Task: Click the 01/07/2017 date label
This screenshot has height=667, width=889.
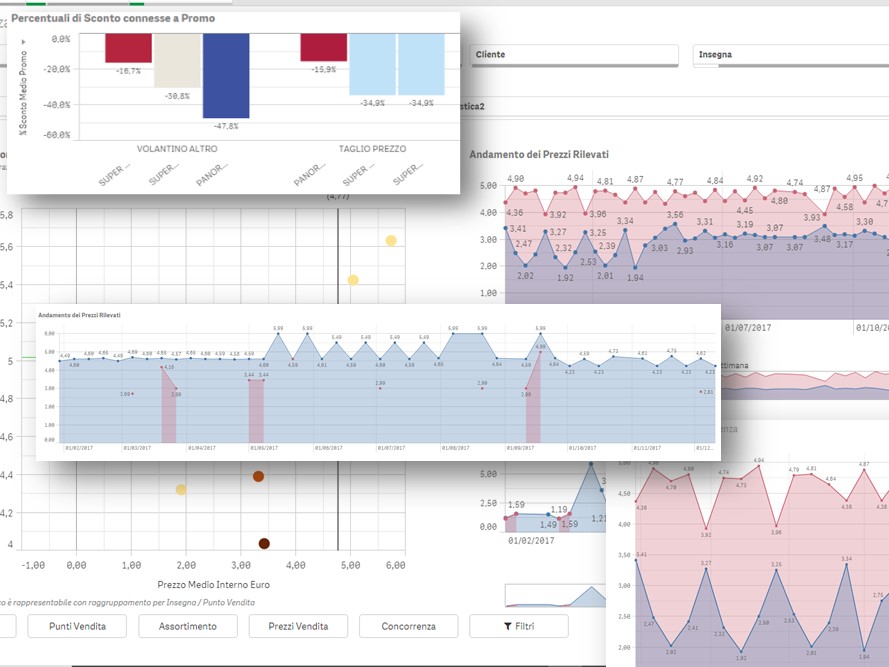Action: pos(748,328)
